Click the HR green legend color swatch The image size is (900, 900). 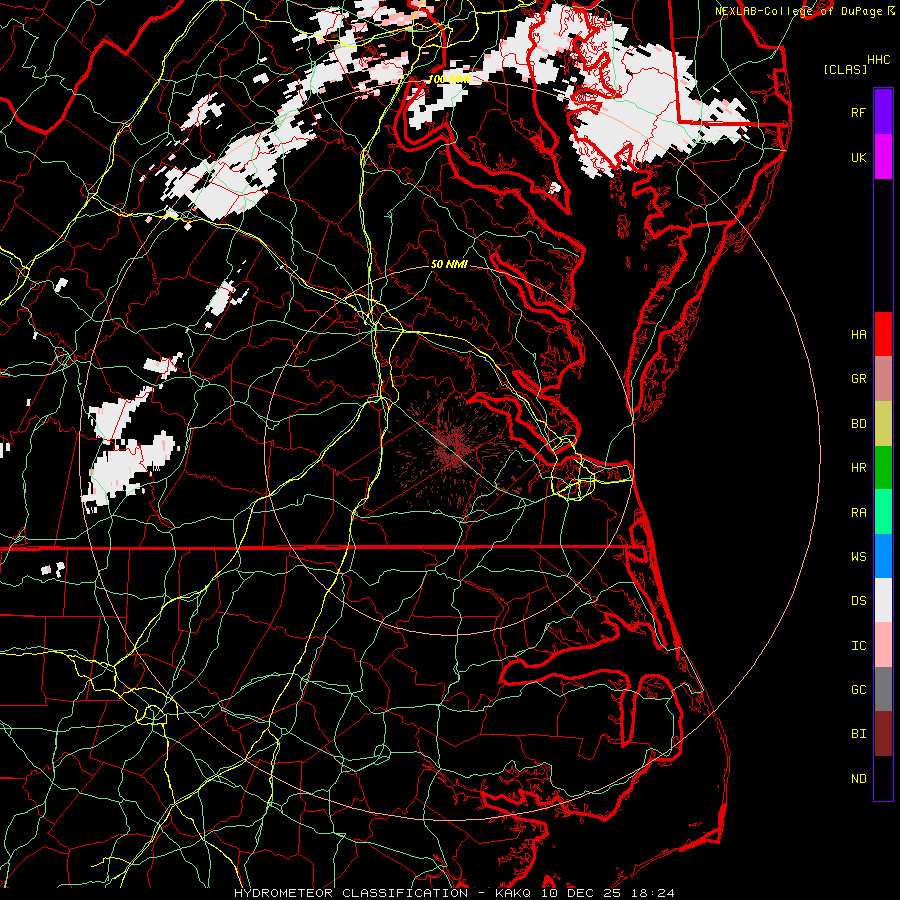pos(883,468)
